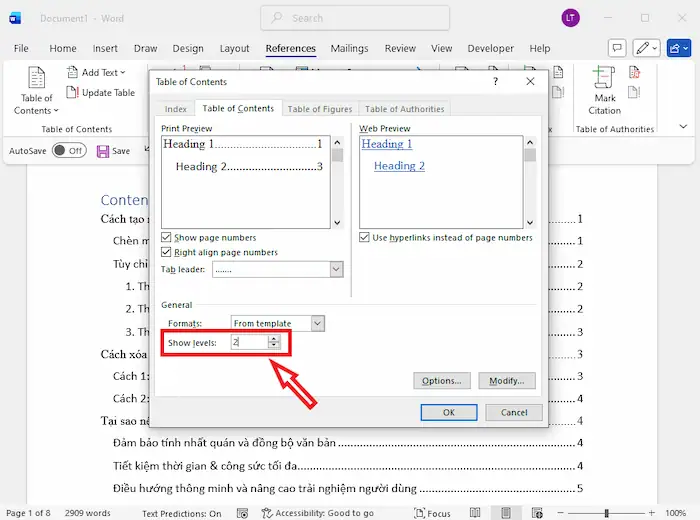This screenshot has width=700, height=520.
Task: Click the dialog Help question mark icon
Action: (495, 81)
